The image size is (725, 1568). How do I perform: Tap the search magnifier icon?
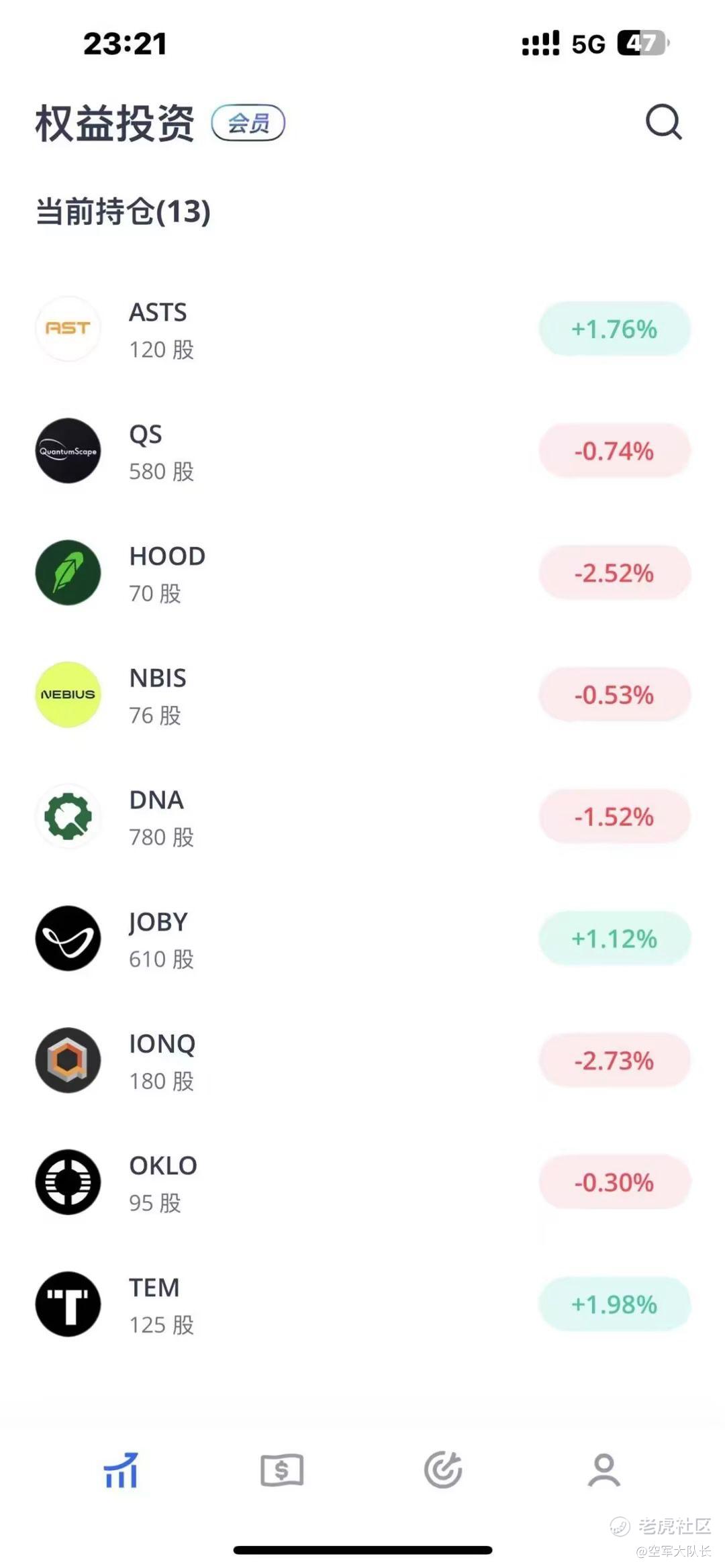(x=663, y=122)
